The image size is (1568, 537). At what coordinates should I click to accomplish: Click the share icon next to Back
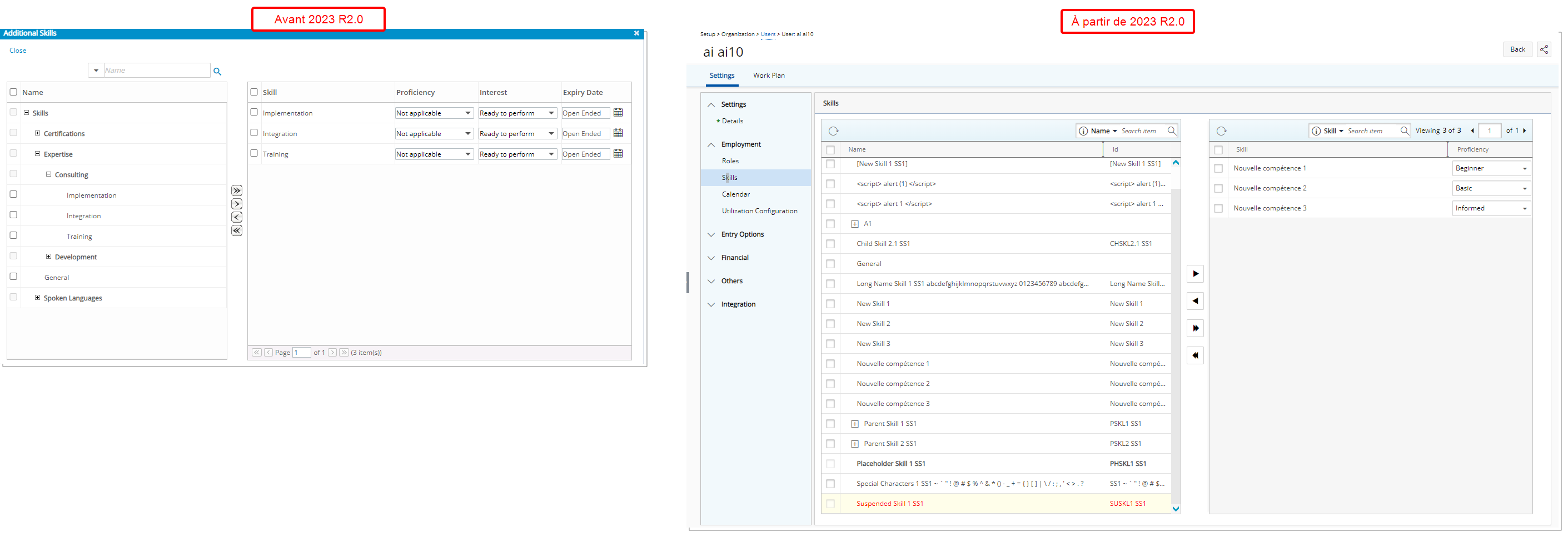click(x=1544, y=49)
